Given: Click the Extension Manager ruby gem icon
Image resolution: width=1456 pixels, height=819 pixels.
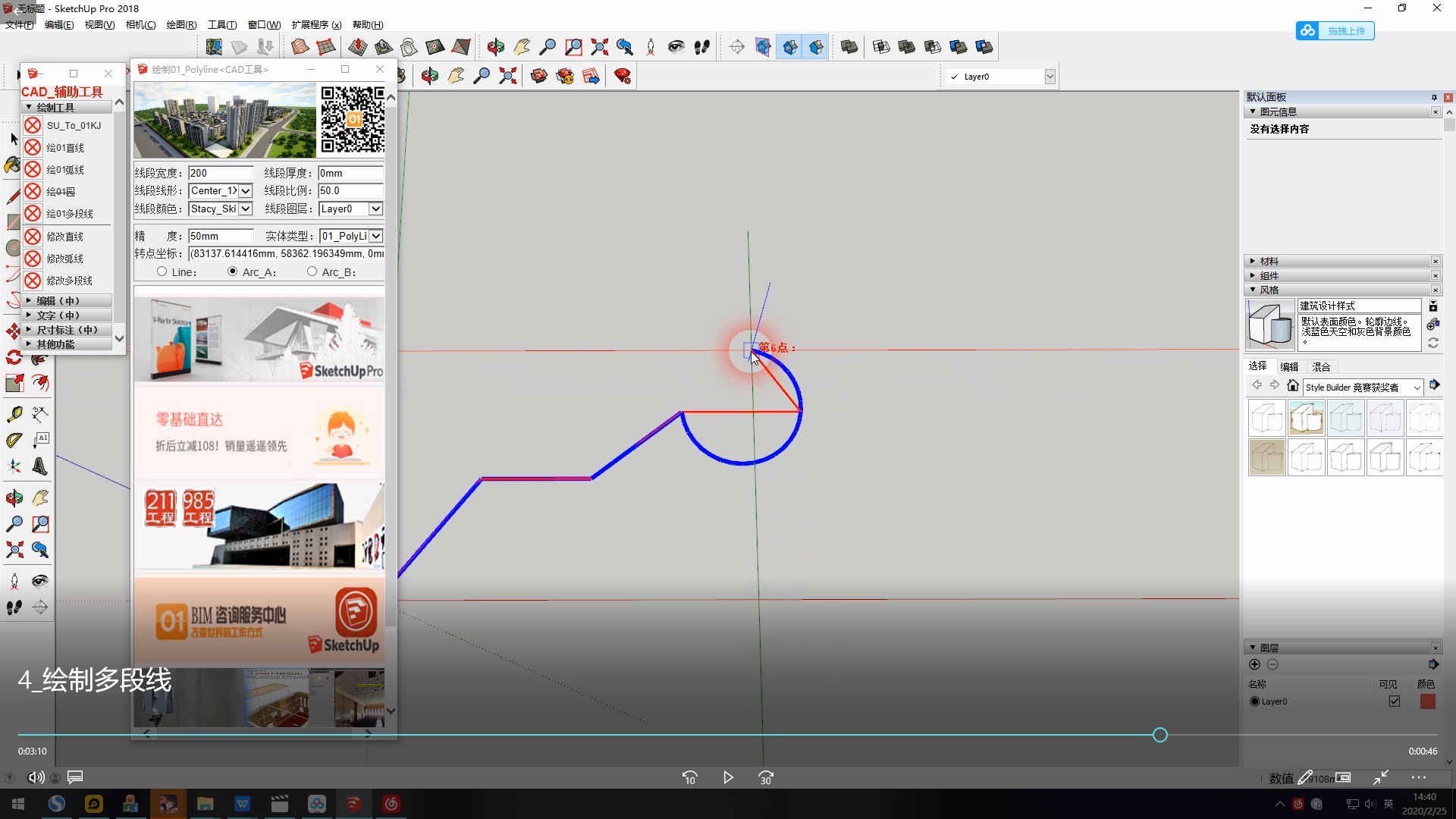Looking at the screenshot, I should [623, 76].
